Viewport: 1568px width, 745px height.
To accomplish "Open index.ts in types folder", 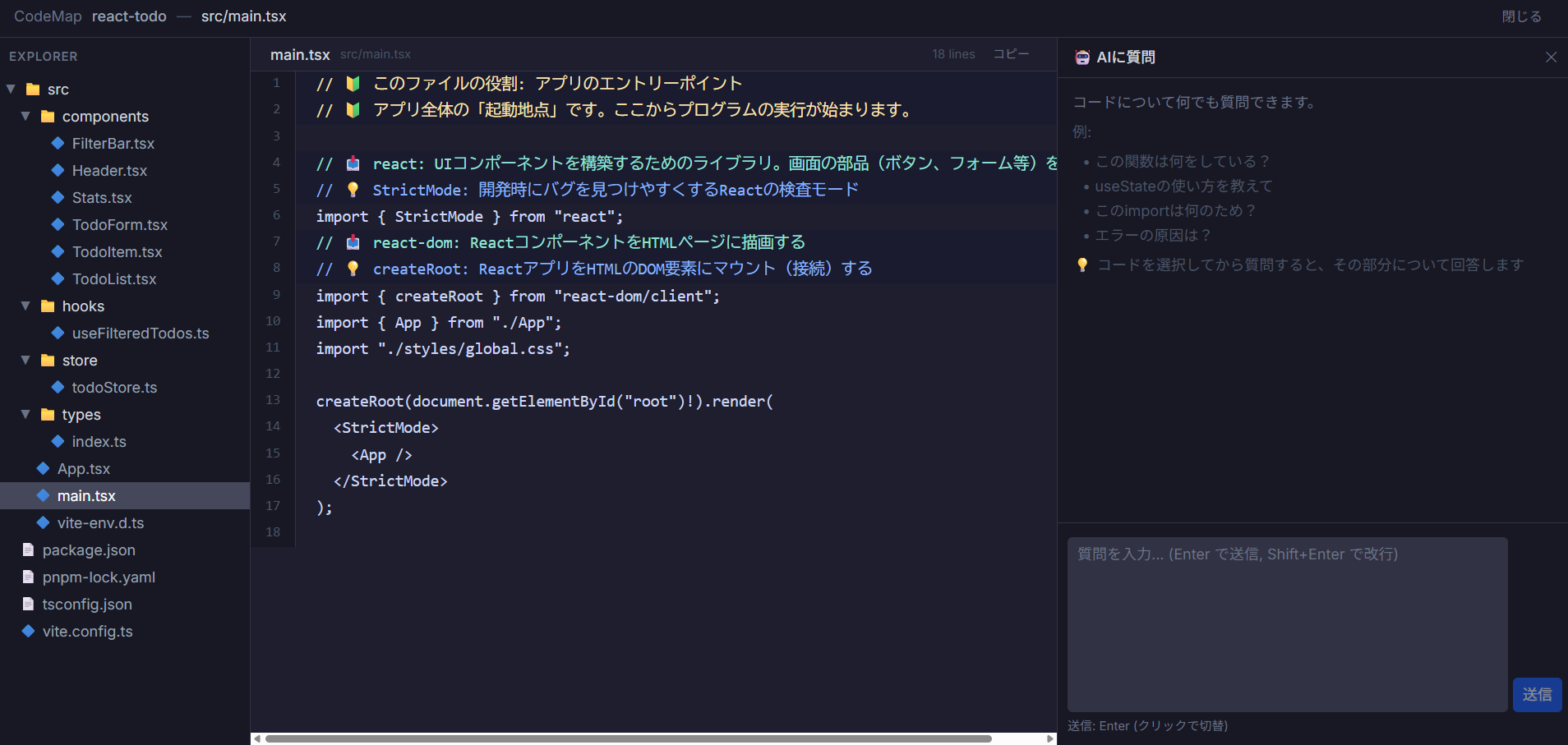I will (99, 441).
